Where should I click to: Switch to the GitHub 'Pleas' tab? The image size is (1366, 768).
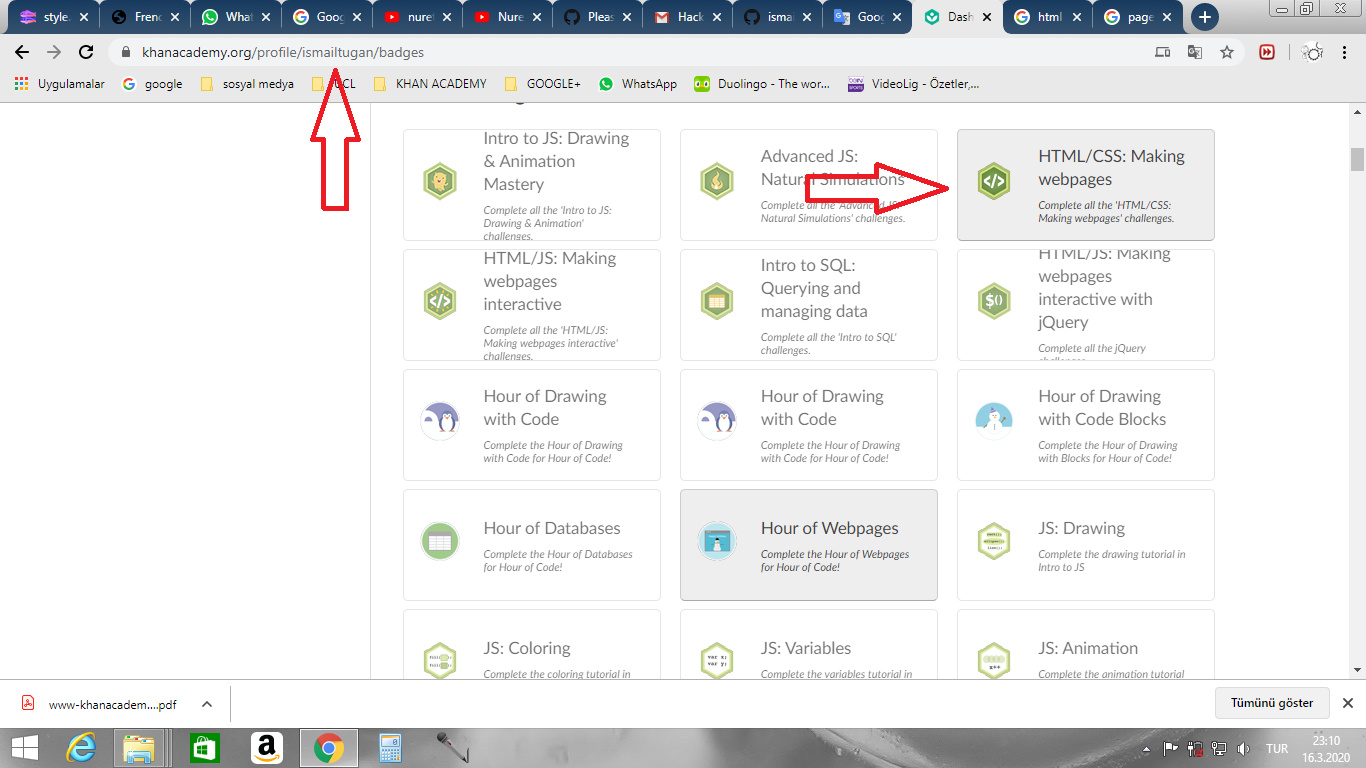pyautogui.click(x=598, y=17)
